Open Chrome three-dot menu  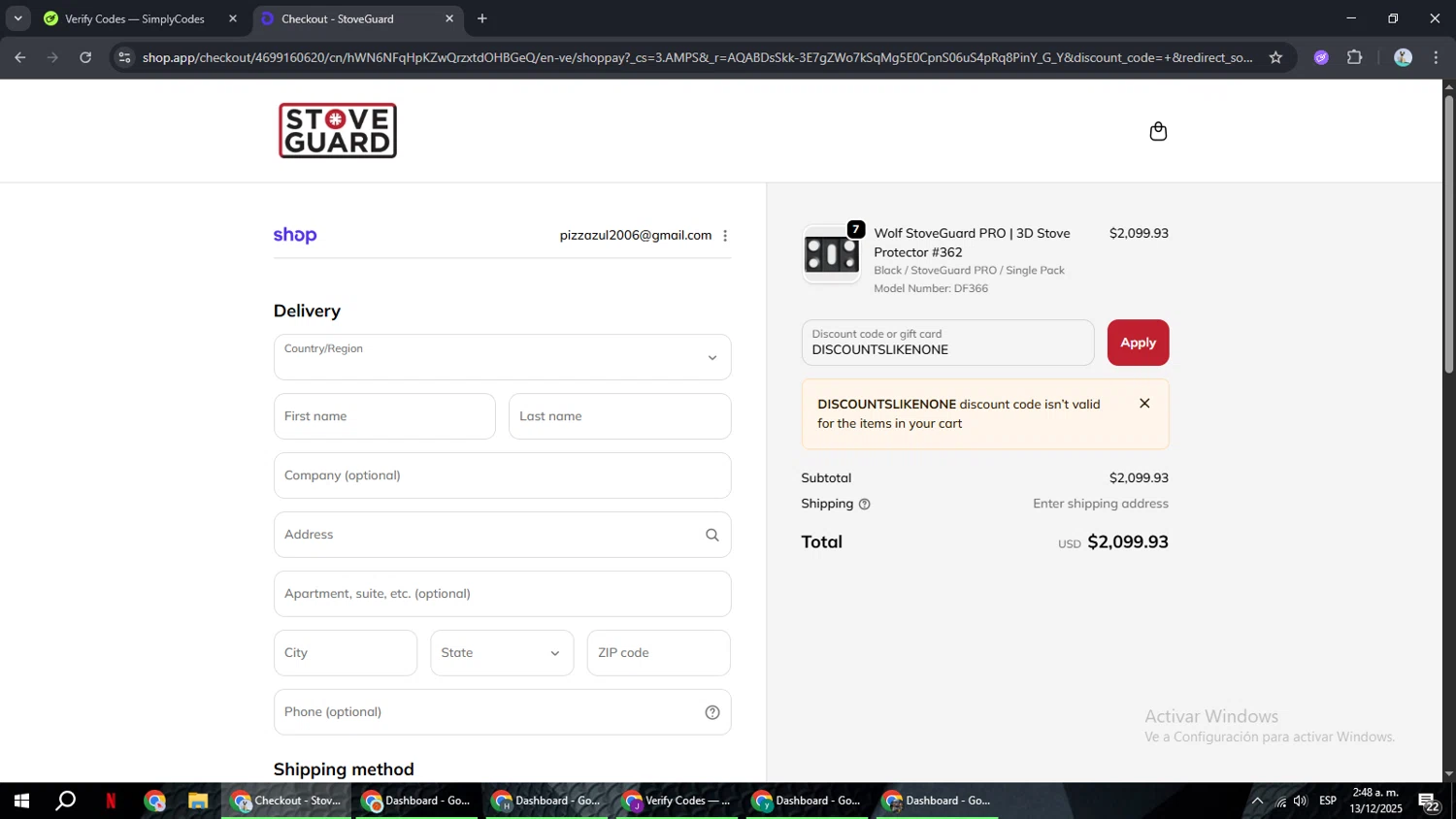[x=1436, y=57]
